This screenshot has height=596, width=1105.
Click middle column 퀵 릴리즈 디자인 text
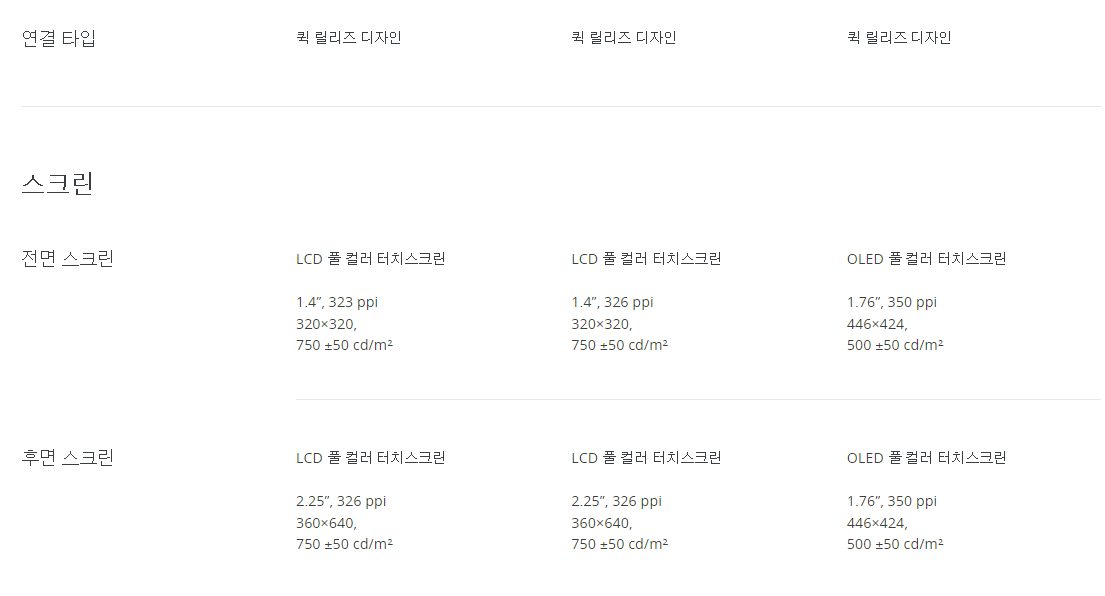(624, 37)
